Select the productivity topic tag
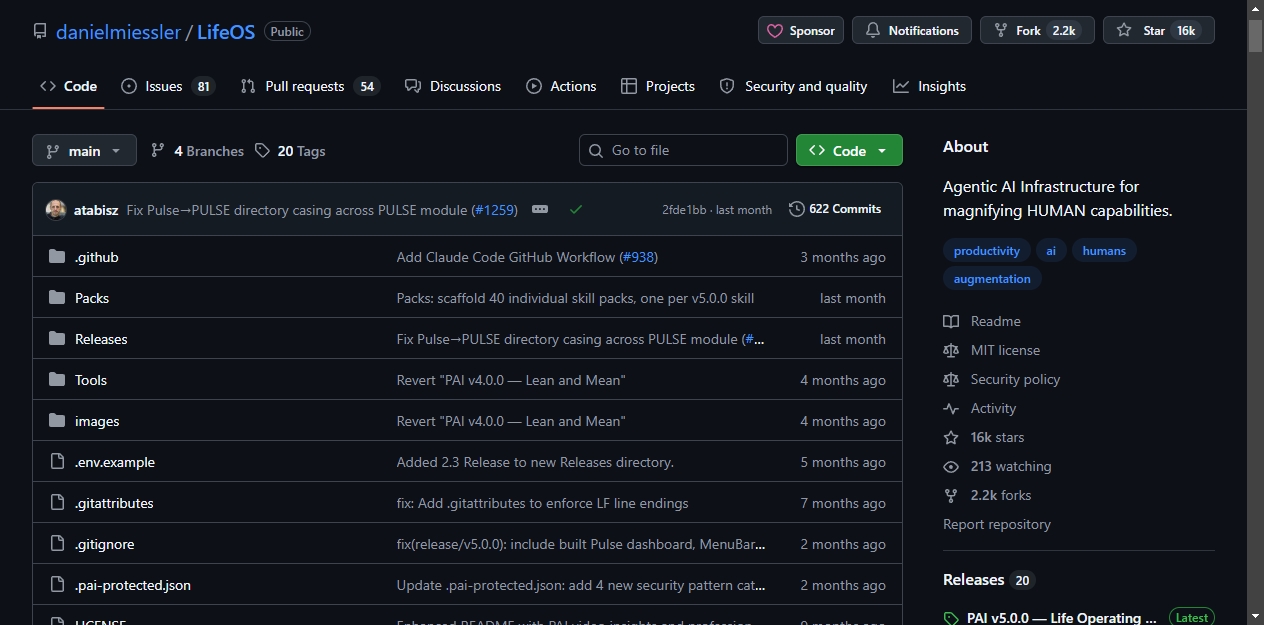Screen dimensions: 1264x625 pos(987,251)
